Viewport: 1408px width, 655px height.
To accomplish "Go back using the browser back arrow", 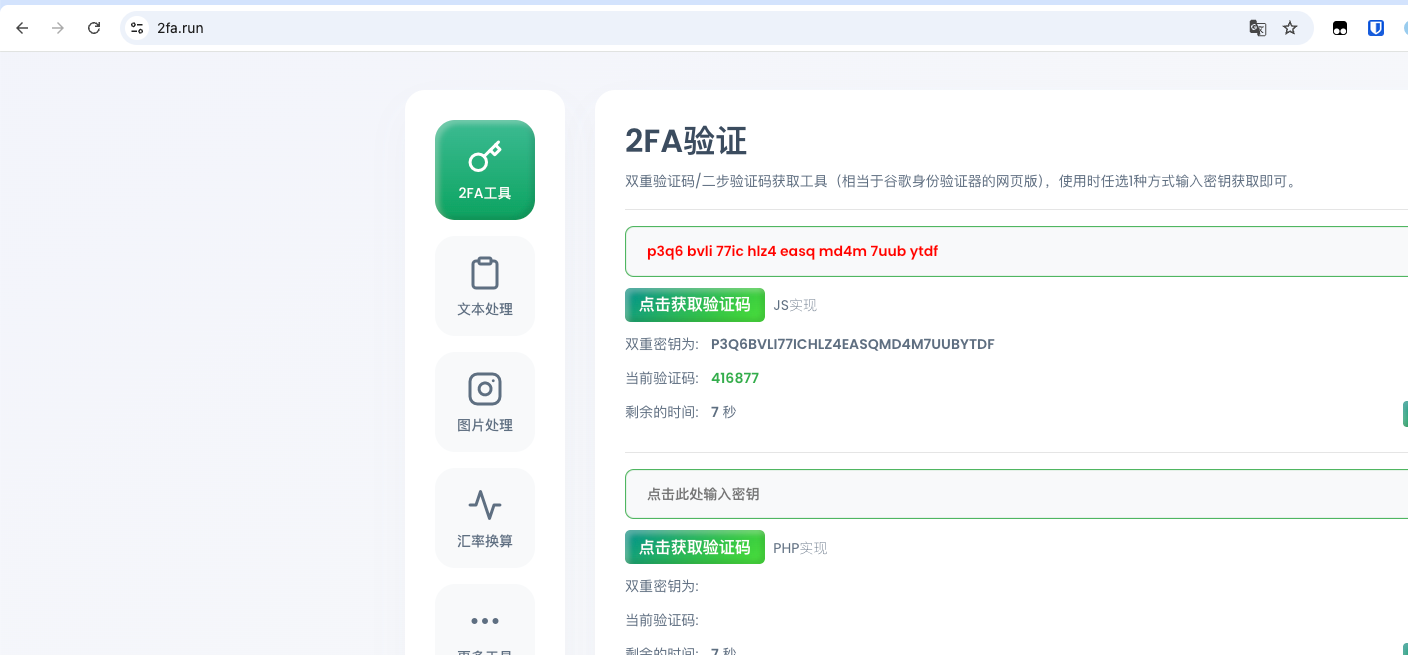I will click(x=22, y=28).
